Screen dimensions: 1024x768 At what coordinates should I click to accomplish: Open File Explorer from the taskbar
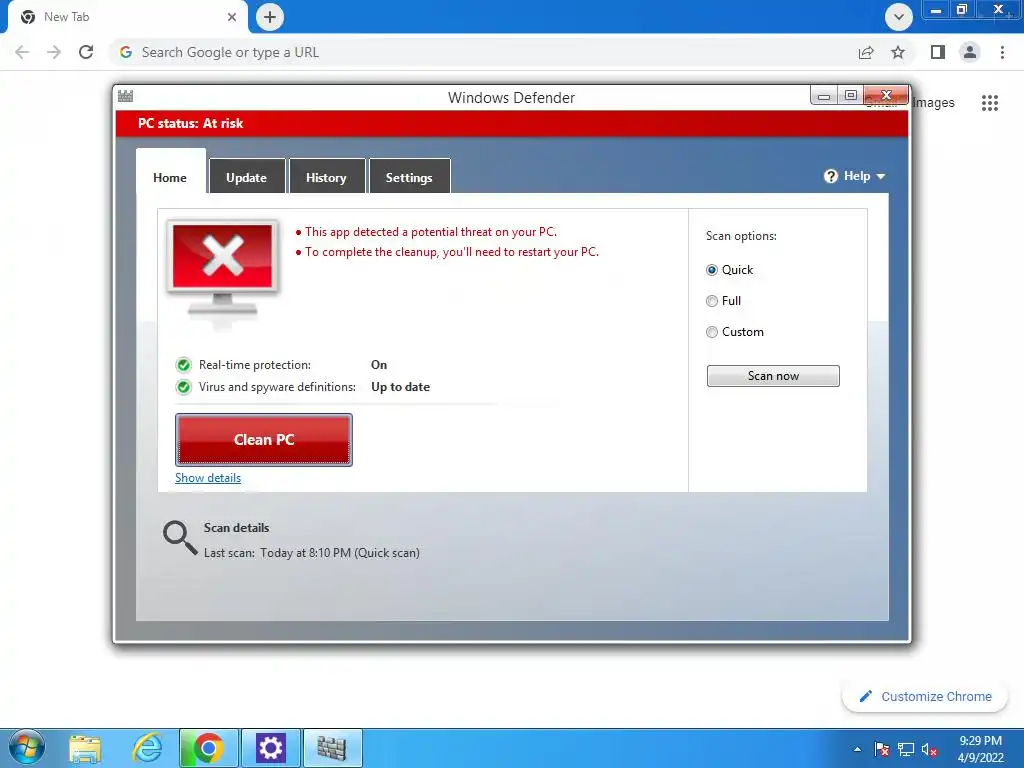pos(85,748)
